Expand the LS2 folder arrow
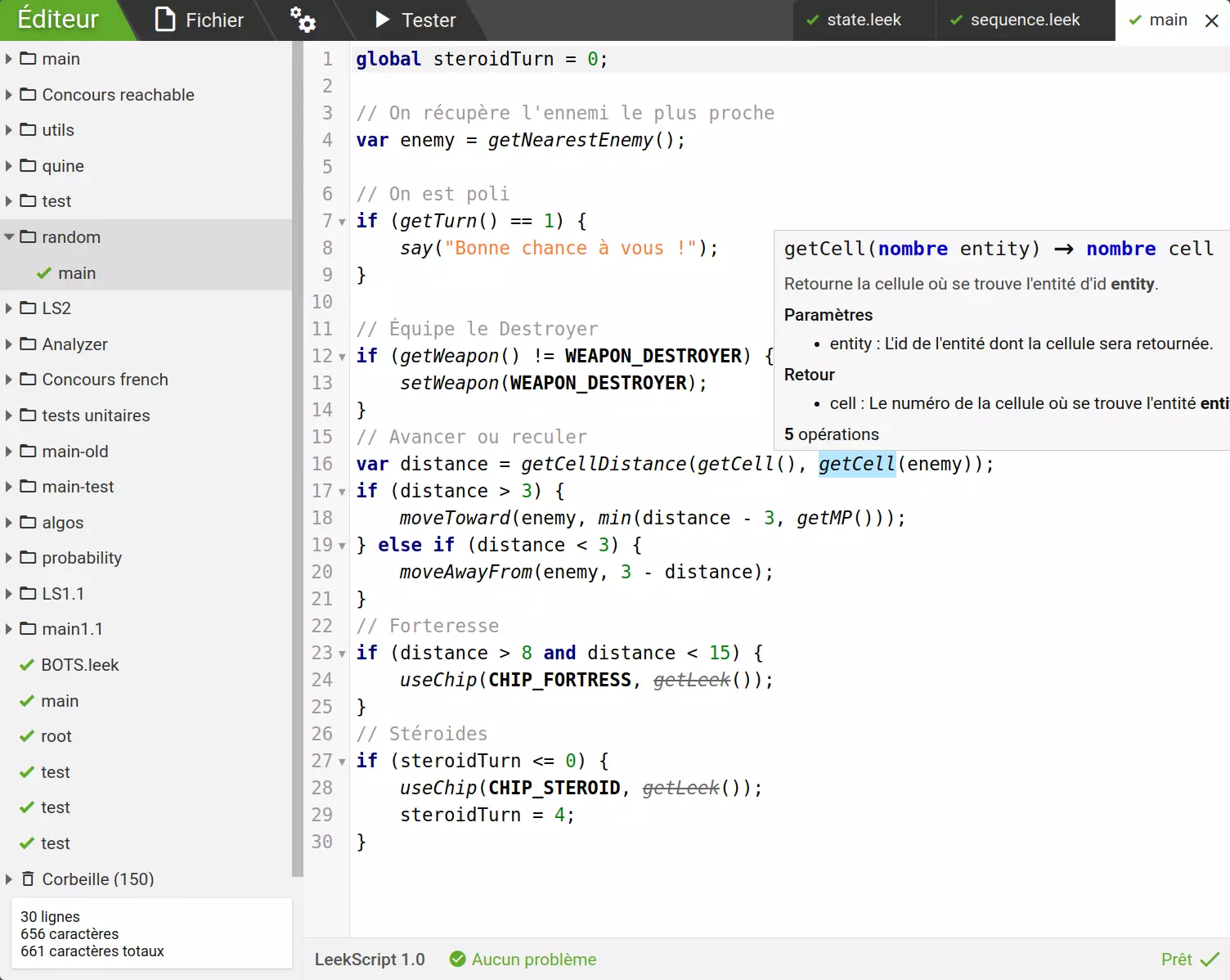 point(8,308)
